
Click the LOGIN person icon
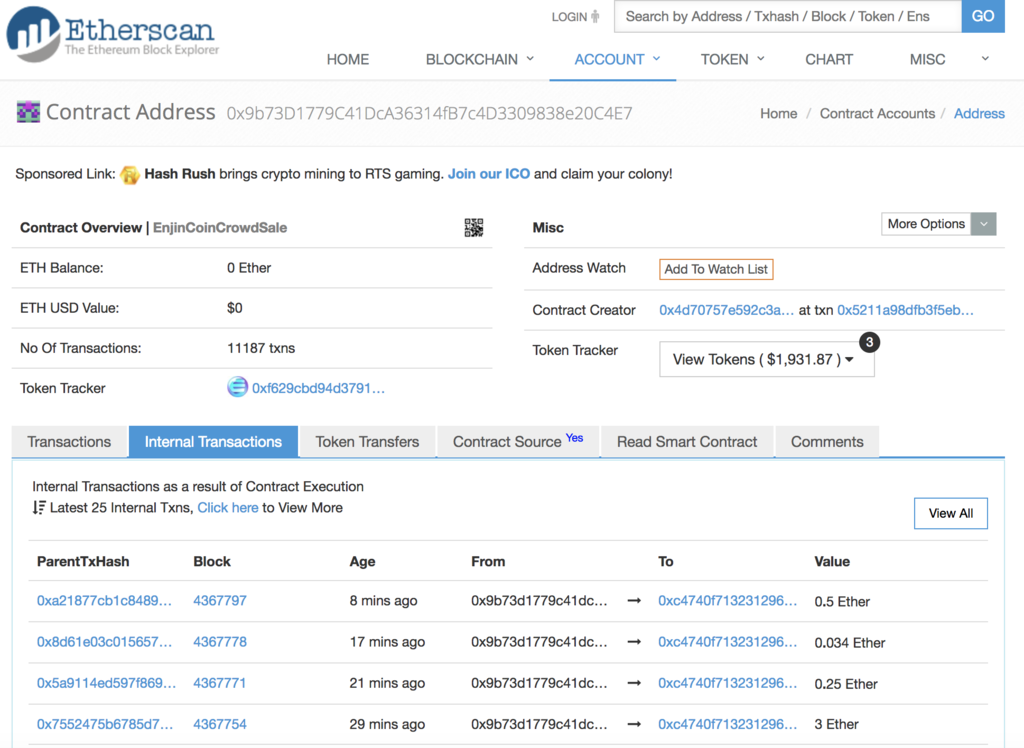pyautogui.click(x=595, y=16)
